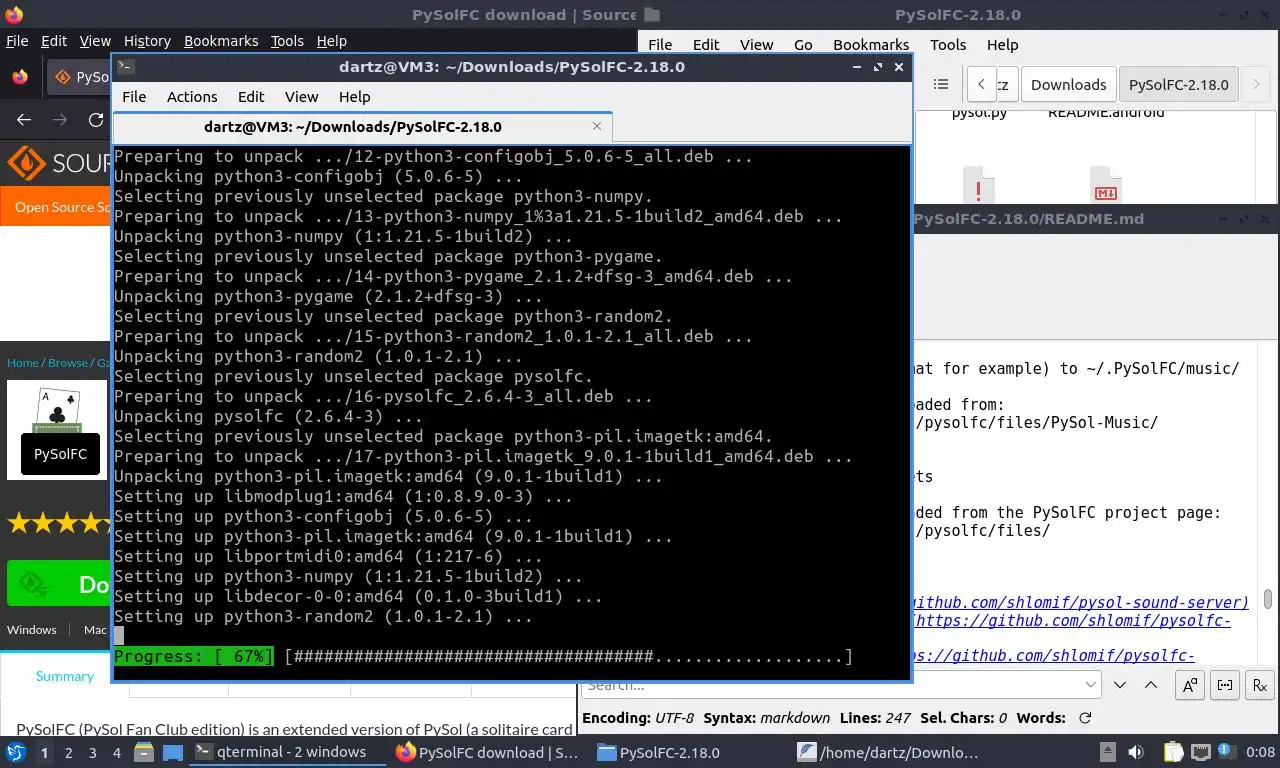
Task: Toggle match case search option
Action: [1190, 686]
